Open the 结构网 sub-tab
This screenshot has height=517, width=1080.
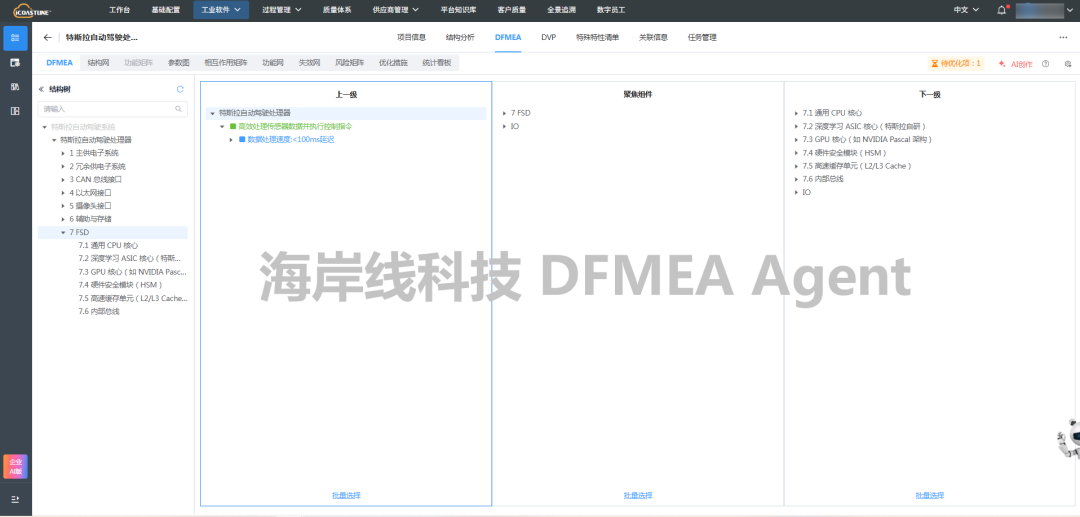coord(98,63)
